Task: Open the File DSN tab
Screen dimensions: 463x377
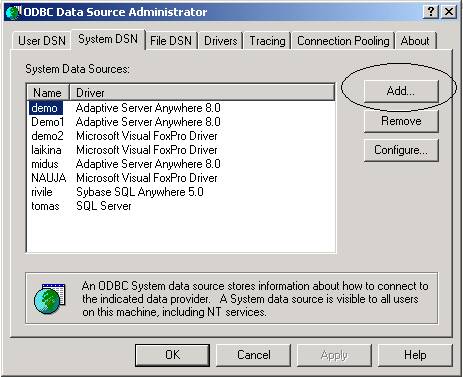Action: [x=171, y=41]
